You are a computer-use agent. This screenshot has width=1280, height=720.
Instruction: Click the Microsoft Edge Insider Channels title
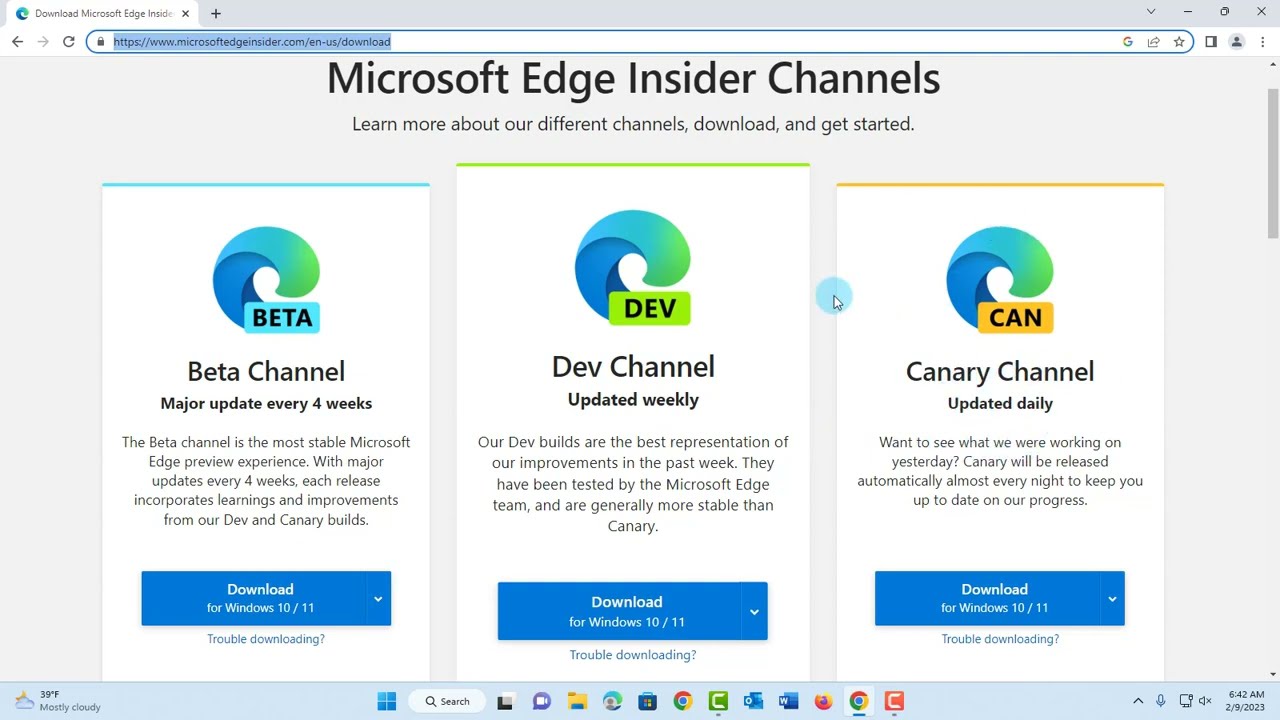(633, 79)
